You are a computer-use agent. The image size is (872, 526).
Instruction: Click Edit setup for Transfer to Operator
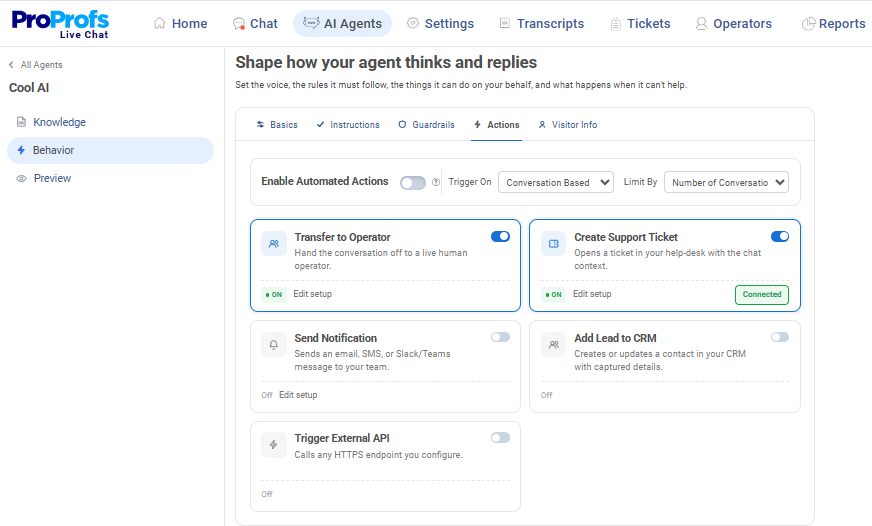(313, 294)
